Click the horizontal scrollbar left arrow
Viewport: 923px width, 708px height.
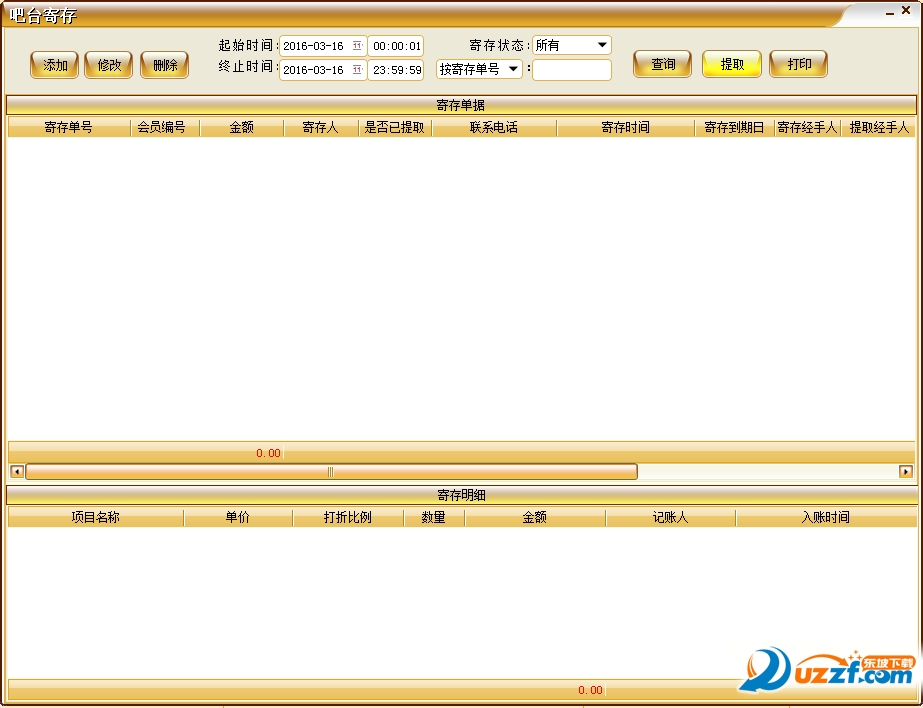point(17,471)
